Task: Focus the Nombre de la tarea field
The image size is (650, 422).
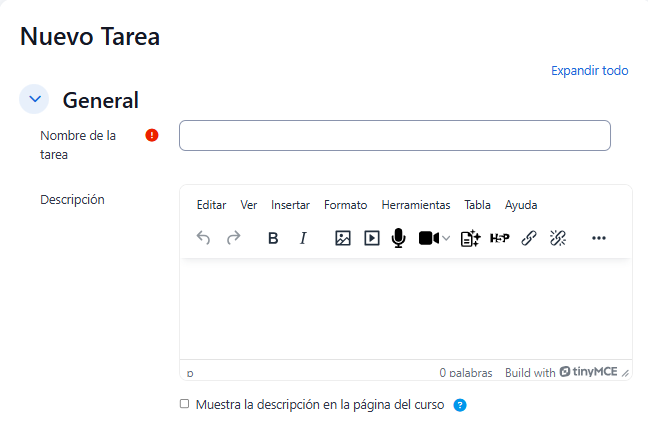Action: [x=394, y=136]
